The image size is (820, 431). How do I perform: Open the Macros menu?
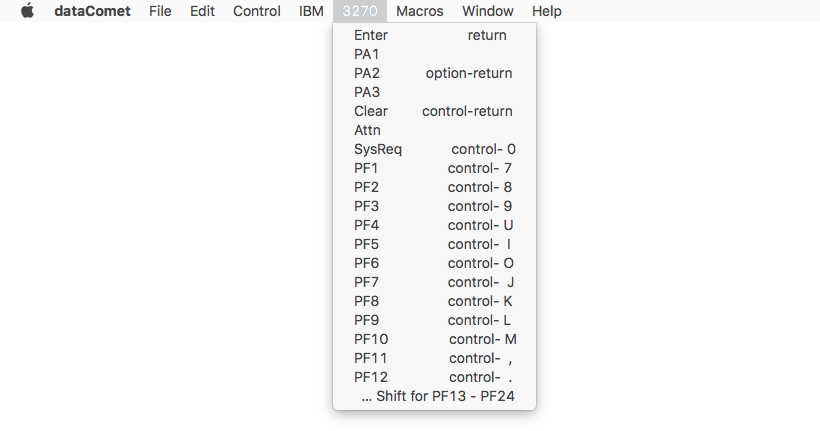point(419,11)
